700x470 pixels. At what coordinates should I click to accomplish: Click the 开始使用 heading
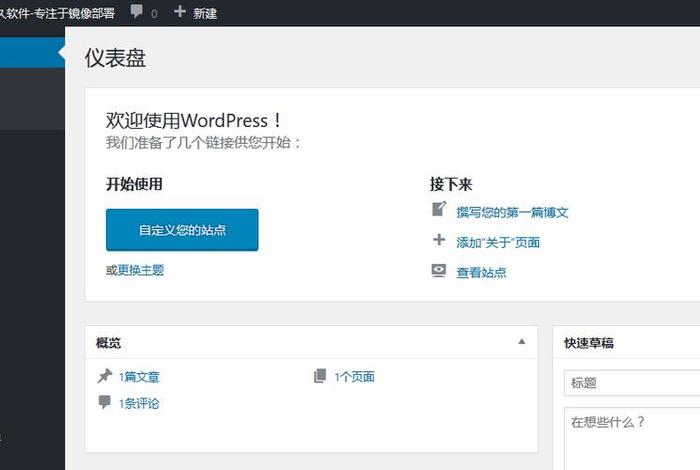134,184
